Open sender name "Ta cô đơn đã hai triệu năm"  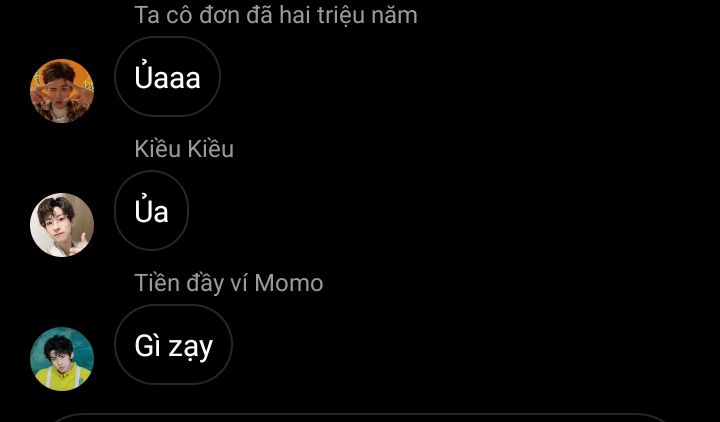[x=276, y=15]
